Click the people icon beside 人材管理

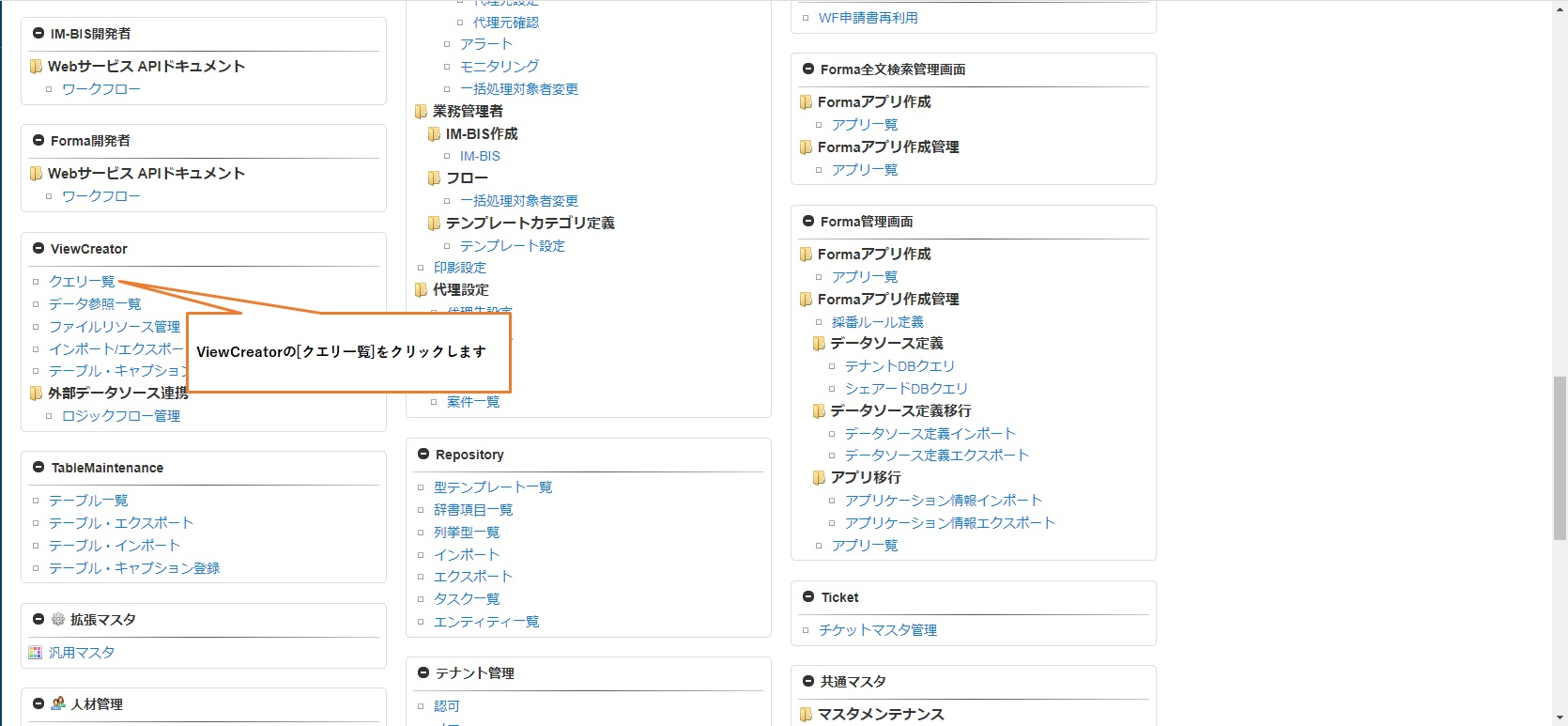(58, 703)
